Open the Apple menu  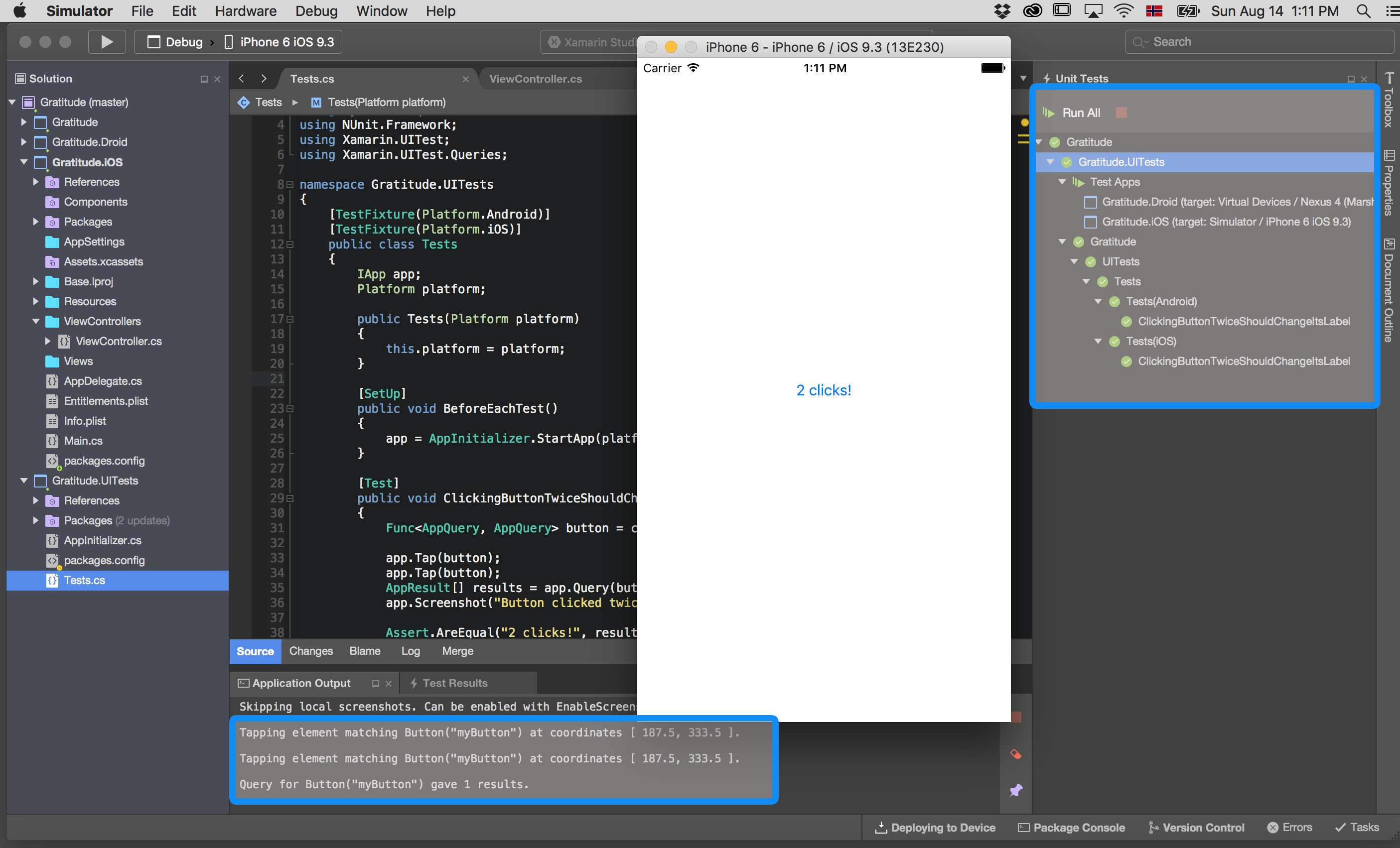pos(20,11)
